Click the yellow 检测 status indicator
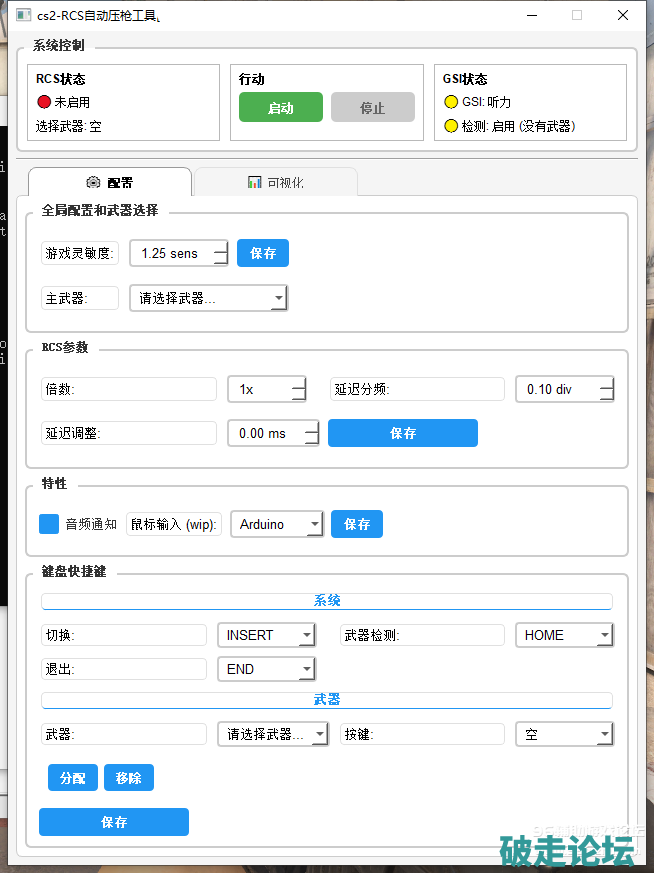The height and width of the screenshot is (873, 654). pos(450,127)
